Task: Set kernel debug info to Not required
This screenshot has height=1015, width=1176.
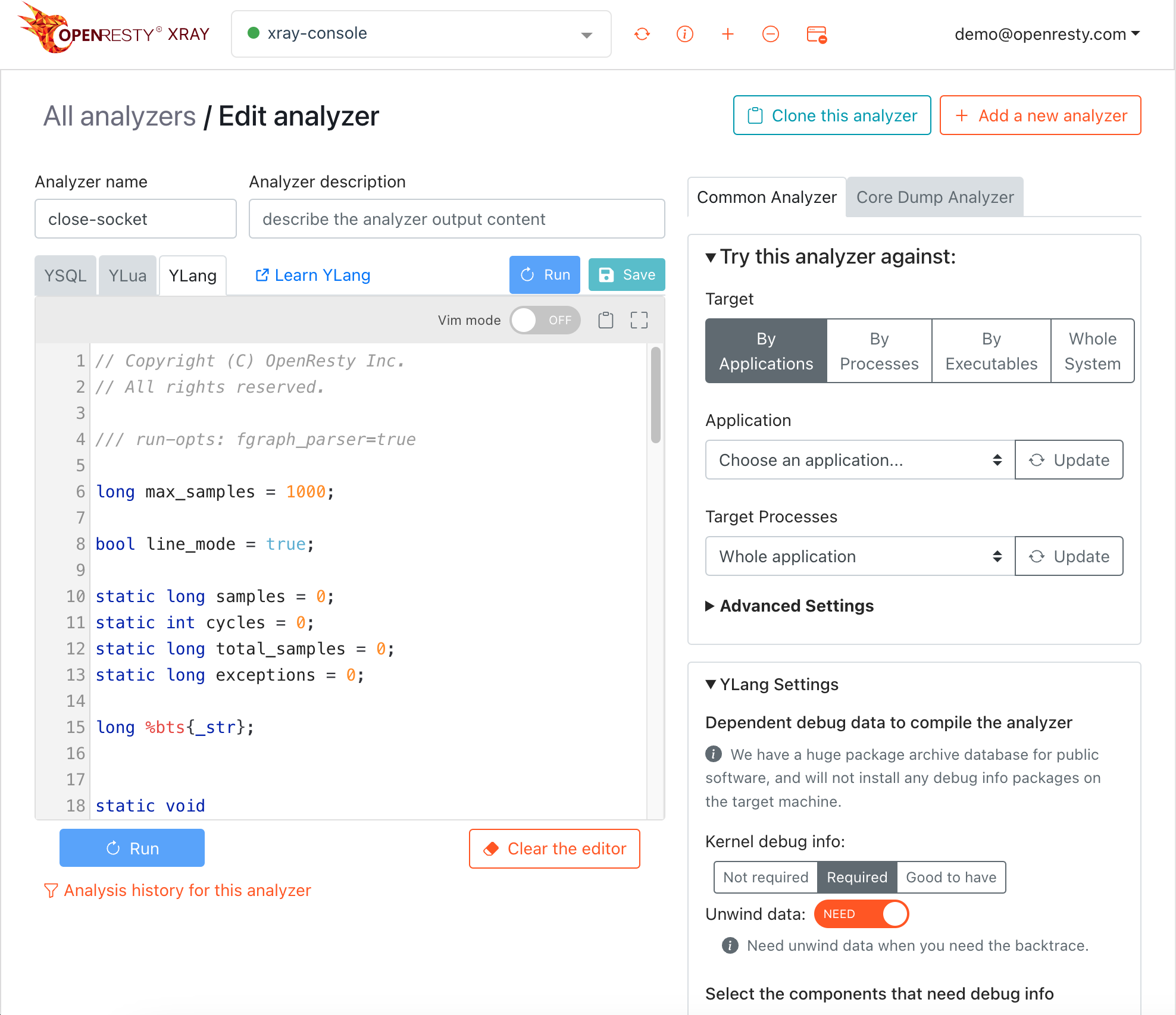Action: [x=765, y=877]
